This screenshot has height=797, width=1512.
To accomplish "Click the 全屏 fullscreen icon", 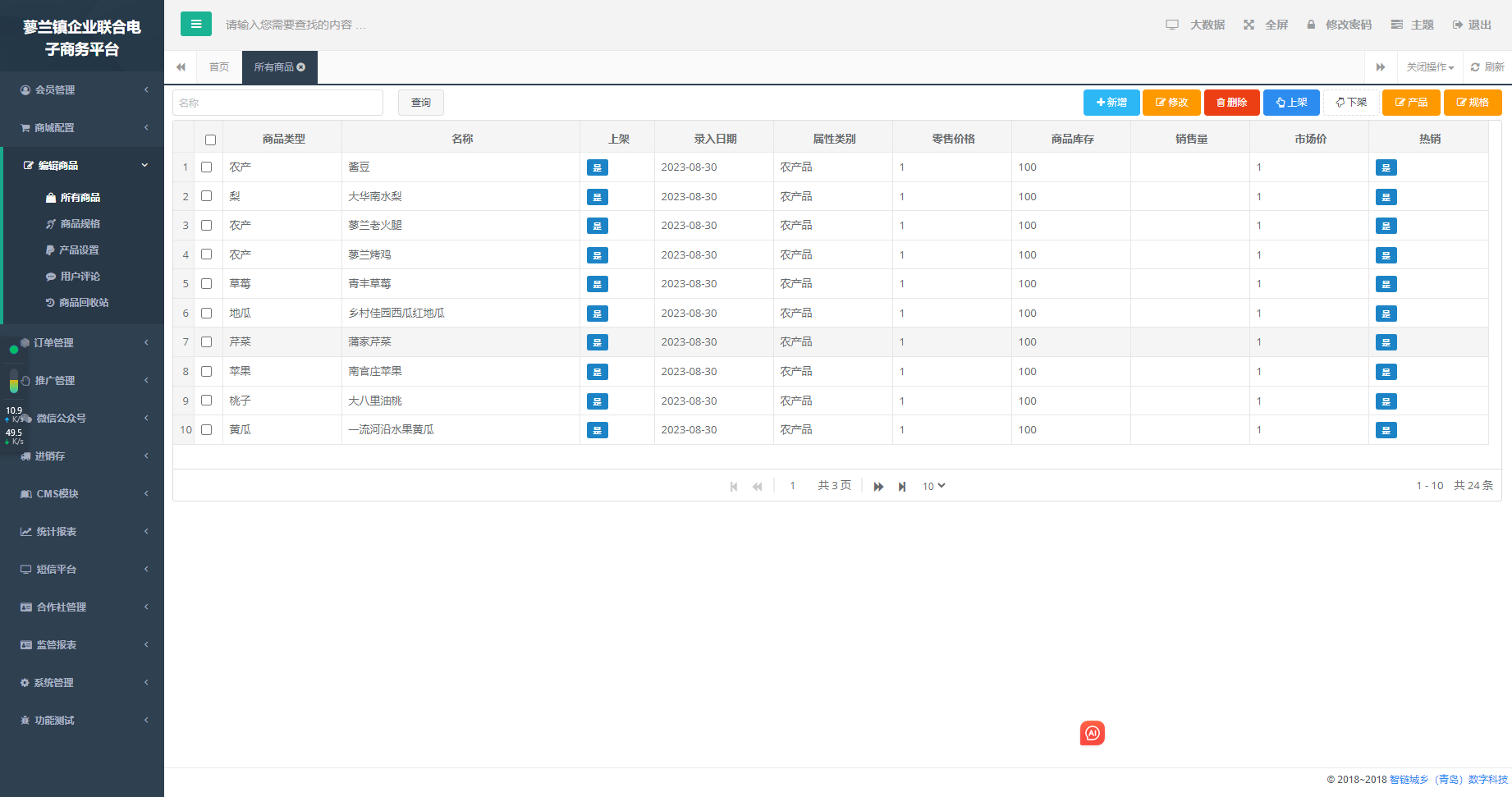I will point(1249,25).
